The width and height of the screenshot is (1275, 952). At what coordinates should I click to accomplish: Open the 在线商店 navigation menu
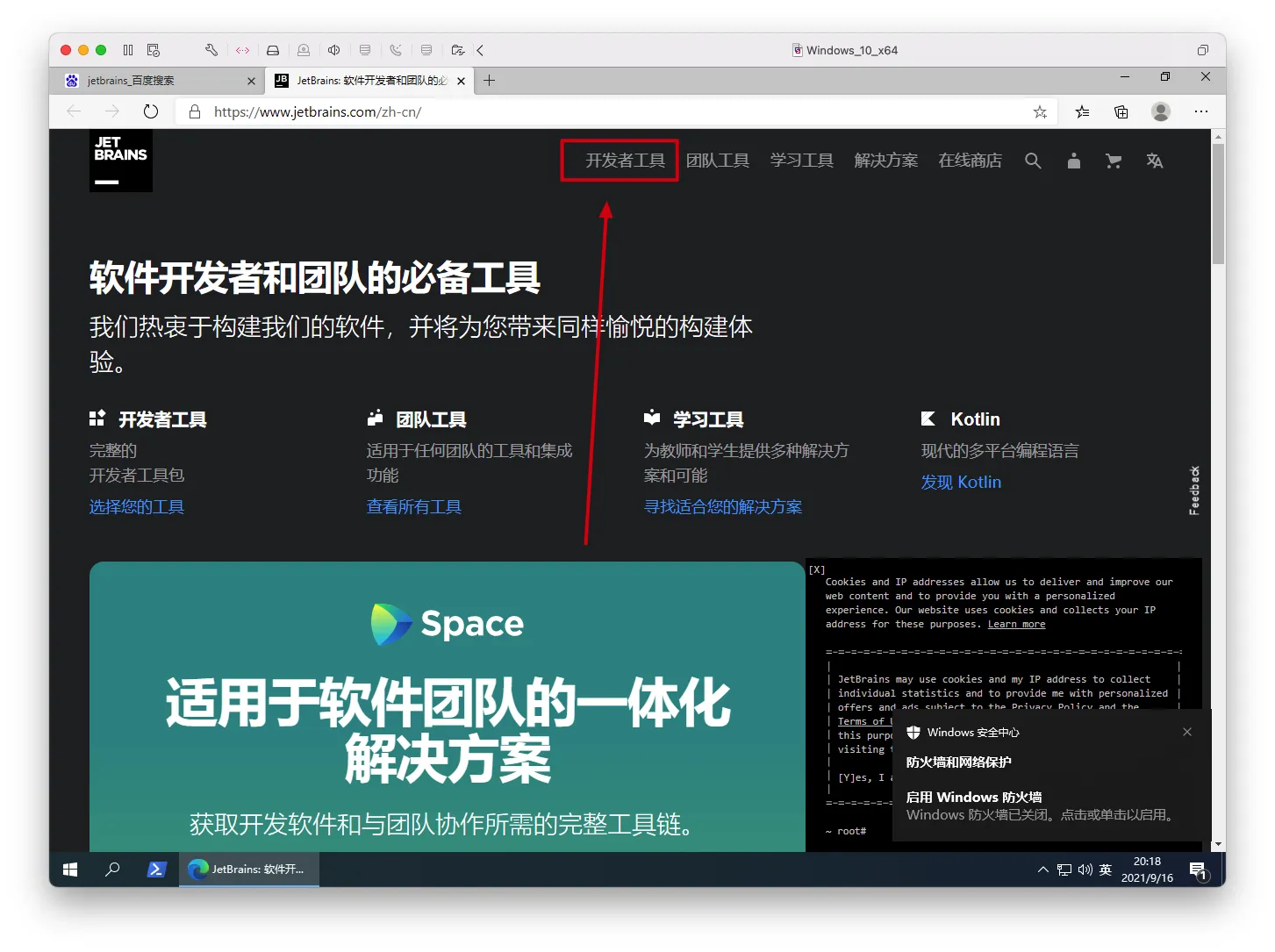[971, 161]
